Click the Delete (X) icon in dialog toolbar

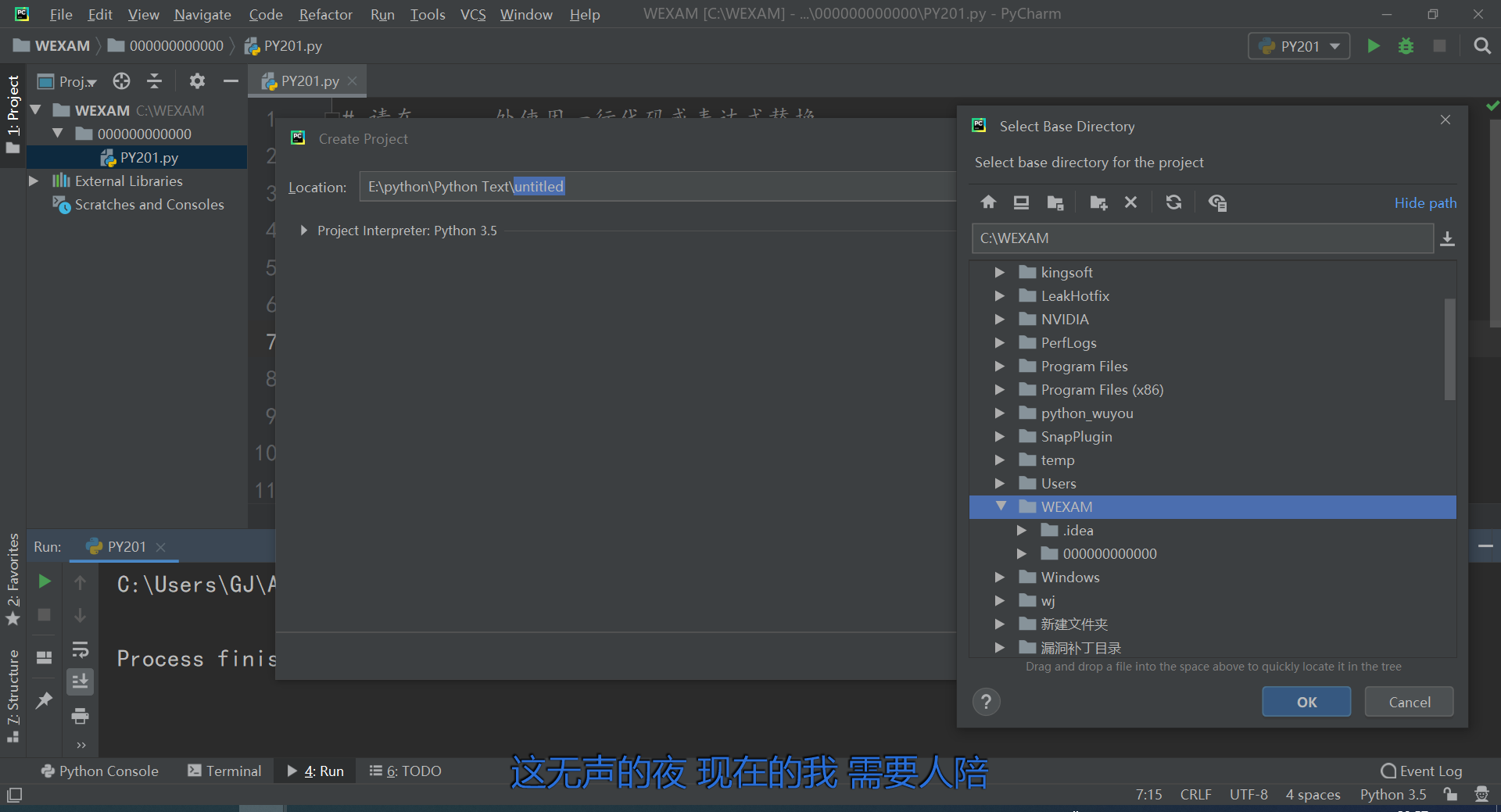pyautogui.click(x=1130, y=202)
